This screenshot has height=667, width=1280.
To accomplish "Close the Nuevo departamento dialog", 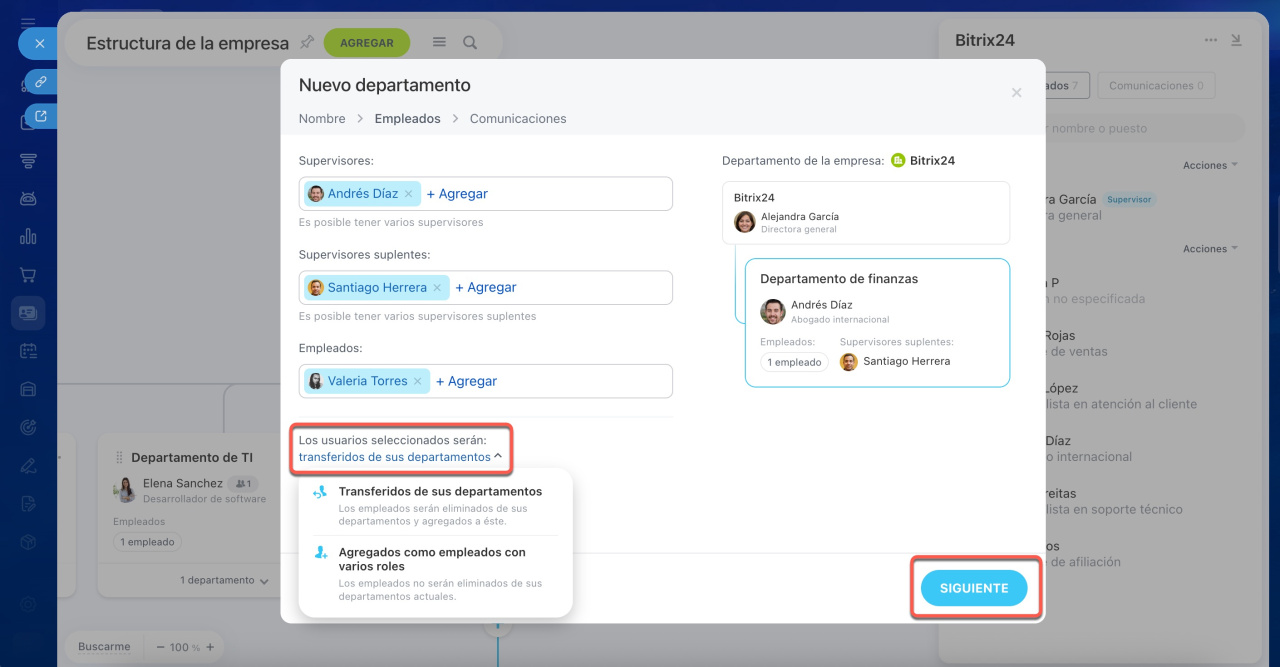I will point(1016,92).
